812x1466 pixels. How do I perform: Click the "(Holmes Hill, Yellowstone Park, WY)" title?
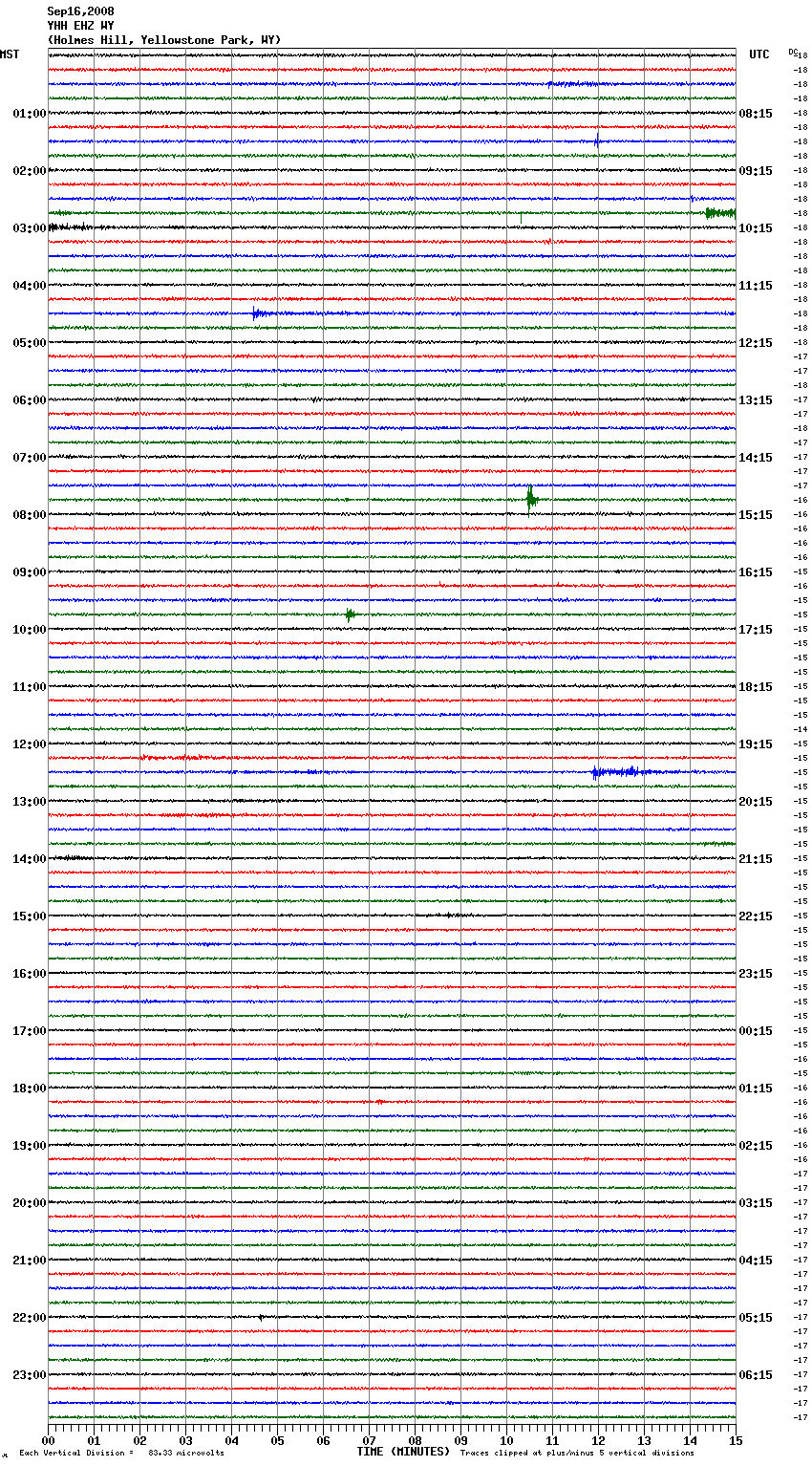pyautogui.click(x=164, y=40)
